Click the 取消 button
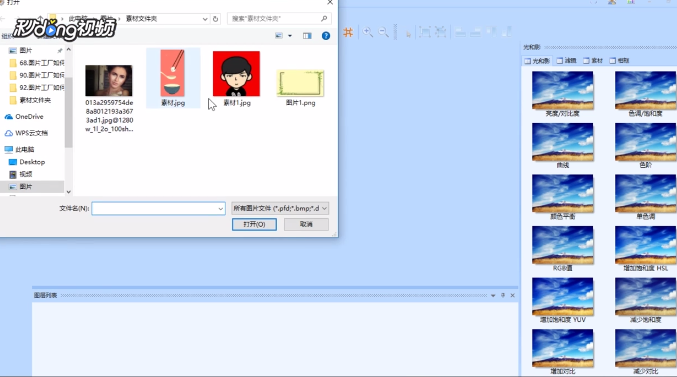677x377 pixels. [306, 224]
